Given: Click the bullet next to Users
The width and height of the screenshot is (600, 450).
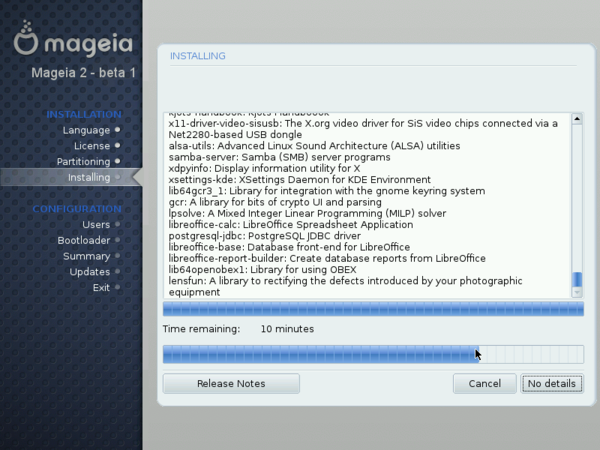Looking at the screenshot, I should 117,224.
